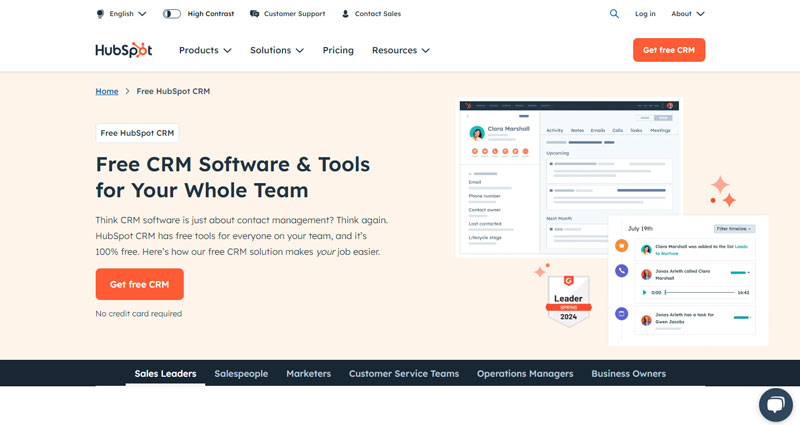Click the HubSpot logo
Viewport: 800px width, 425px height.
point(123,50)
